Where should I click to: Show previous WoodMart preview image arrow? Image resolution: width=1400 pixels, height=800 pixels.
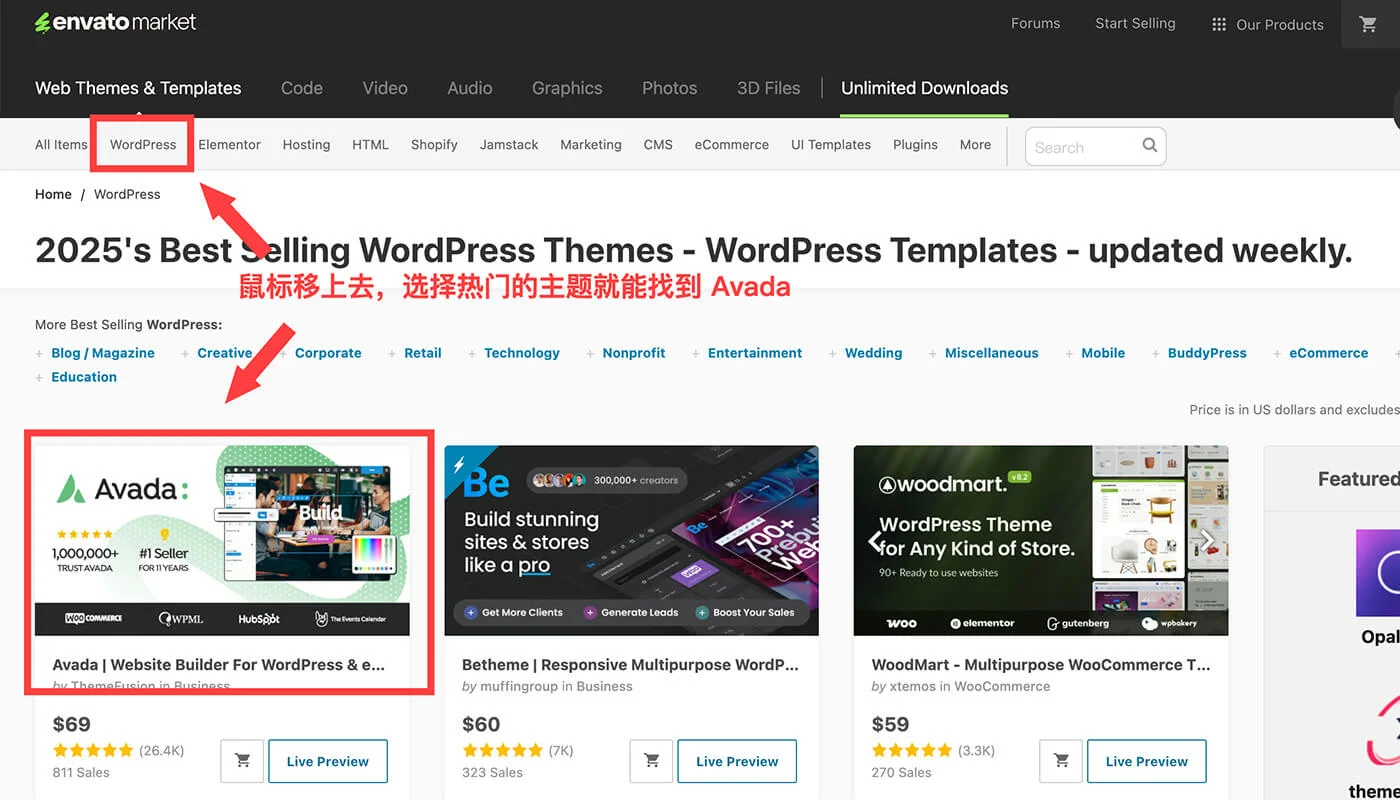point(875,541)
